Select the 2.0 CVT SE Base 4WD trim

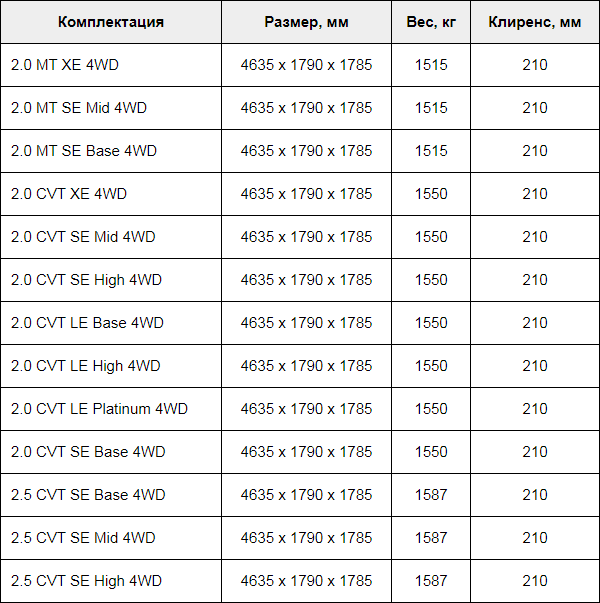(x=88, y=452)
